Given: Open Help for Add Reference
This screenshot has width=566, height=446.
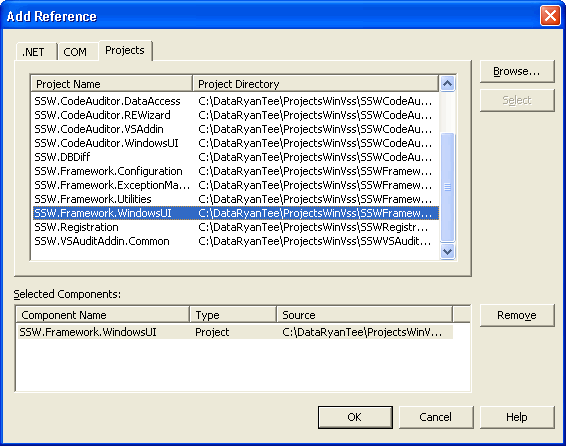Looking at the screenshot, I should pos(517,417).
